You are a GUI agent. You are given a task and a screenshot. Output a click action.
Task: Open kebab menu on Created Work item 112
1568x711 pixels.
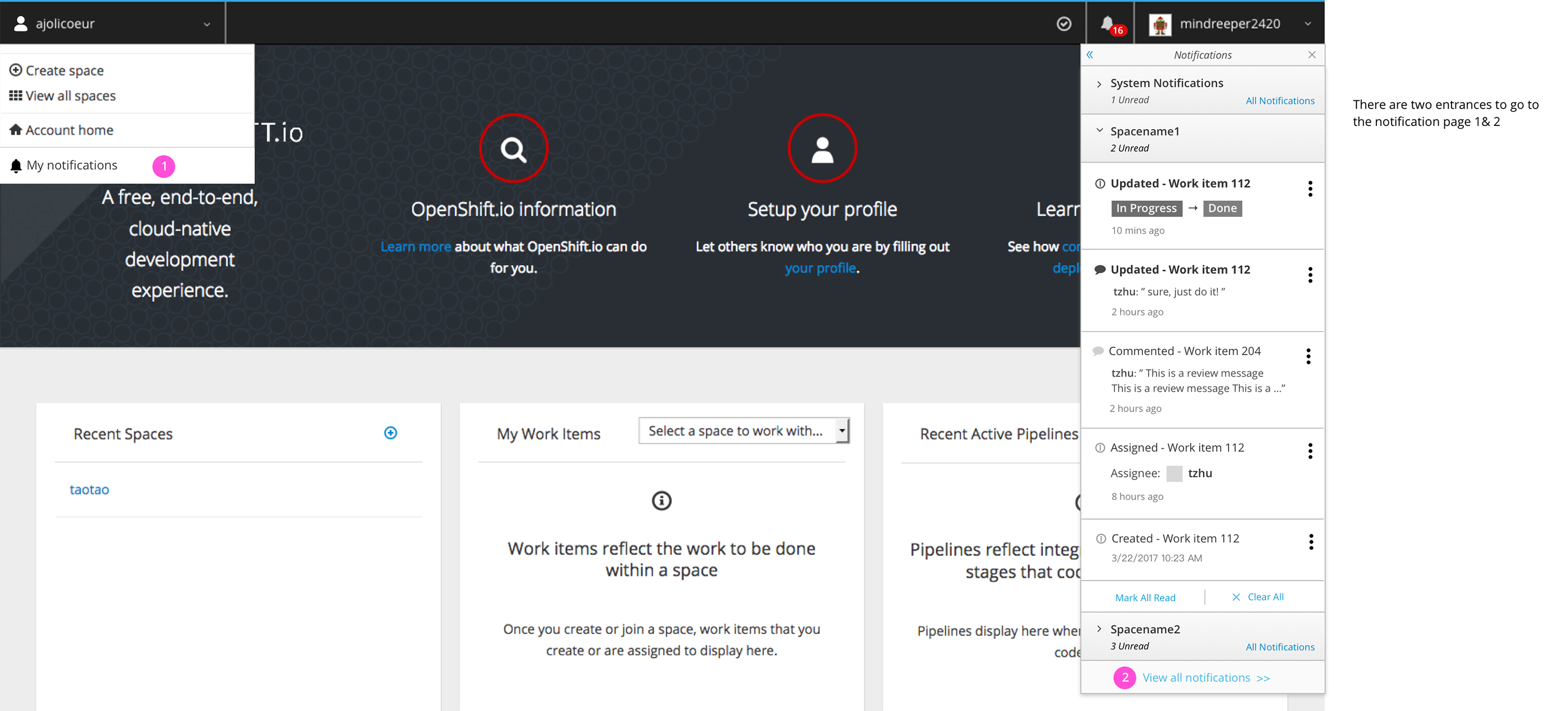coord(1310,542)
